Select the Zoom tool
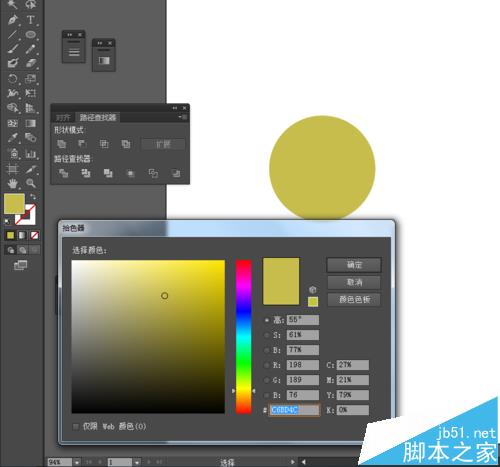 (x=31, y=183)
